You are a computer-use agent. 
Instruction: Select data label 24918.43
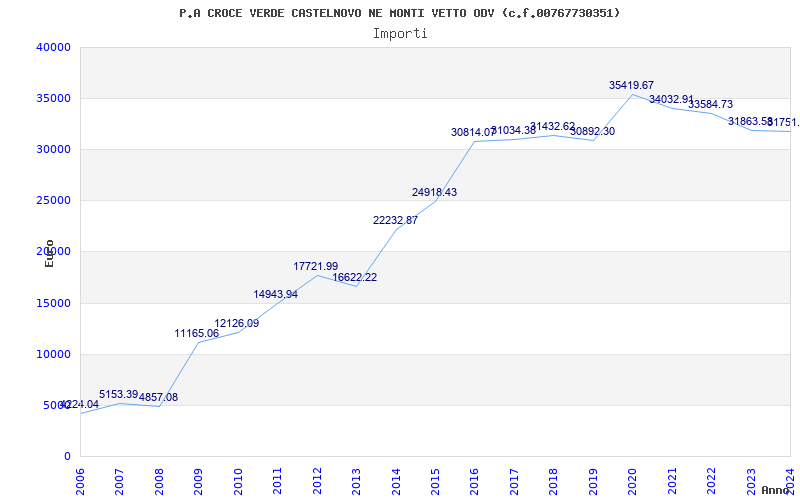tap(434, 193)
